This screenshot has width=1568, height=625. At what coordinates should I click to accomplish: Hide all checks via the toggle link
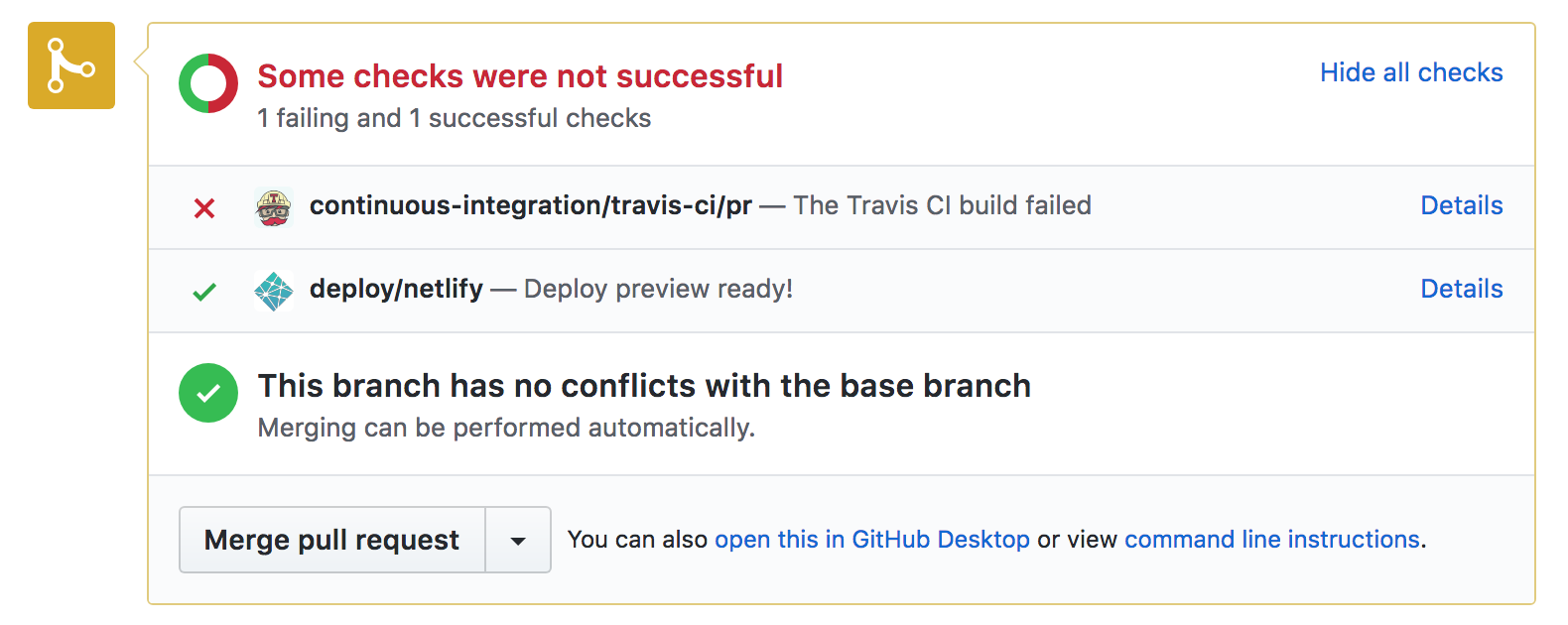(1410, 72)
